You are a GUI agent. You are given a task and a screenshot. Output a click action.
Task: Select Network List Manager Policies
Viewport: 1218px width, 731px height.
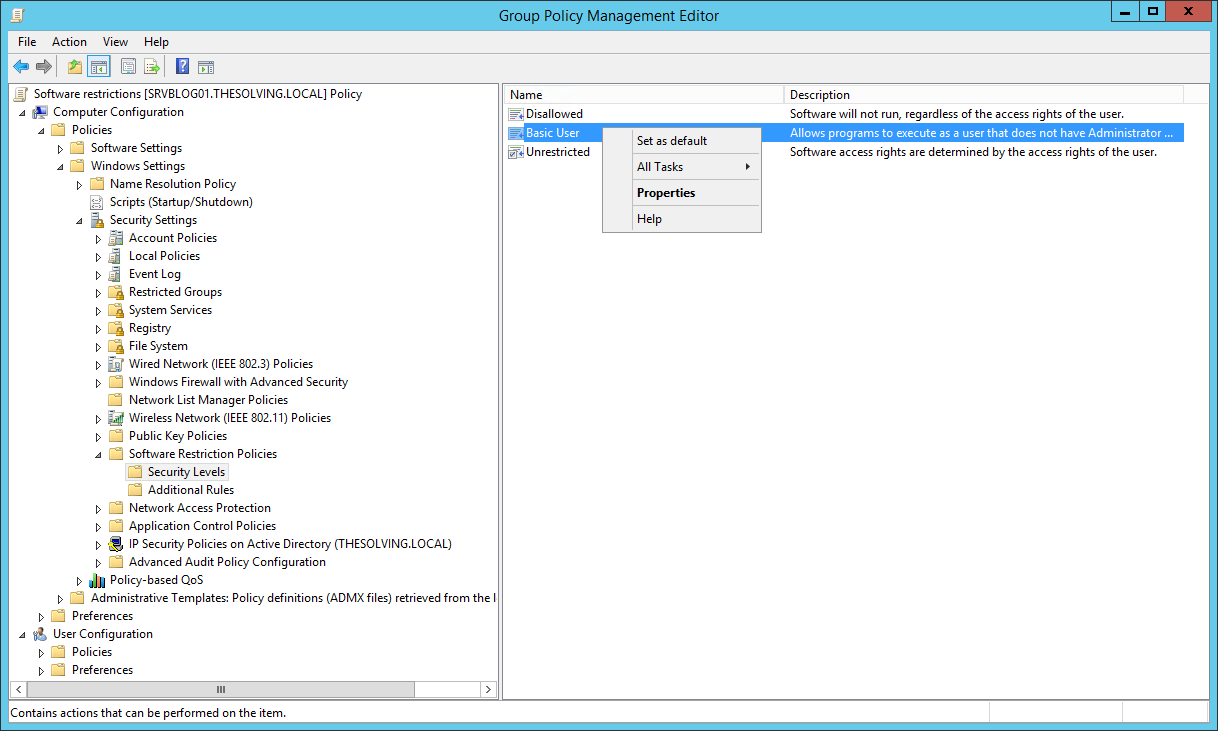click(x=208, y=400)
